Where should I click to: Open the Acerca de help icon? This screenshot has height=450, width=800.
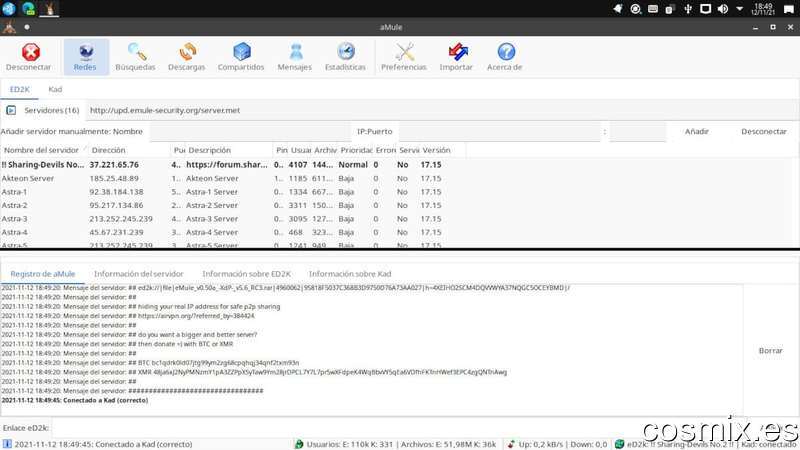click(x=505, y=57)
